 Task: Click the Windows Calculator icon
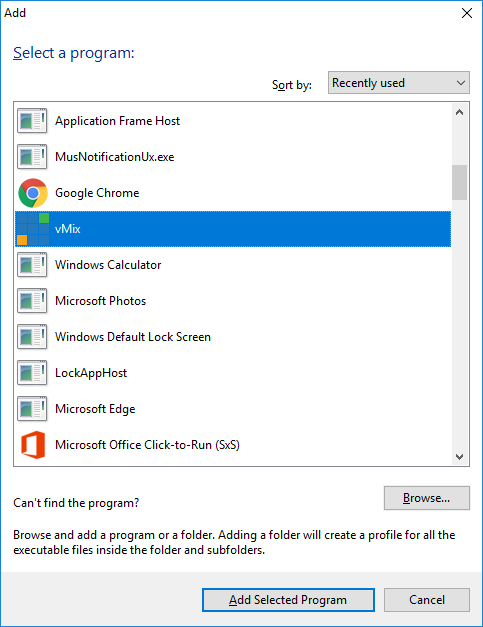[32, 265]
